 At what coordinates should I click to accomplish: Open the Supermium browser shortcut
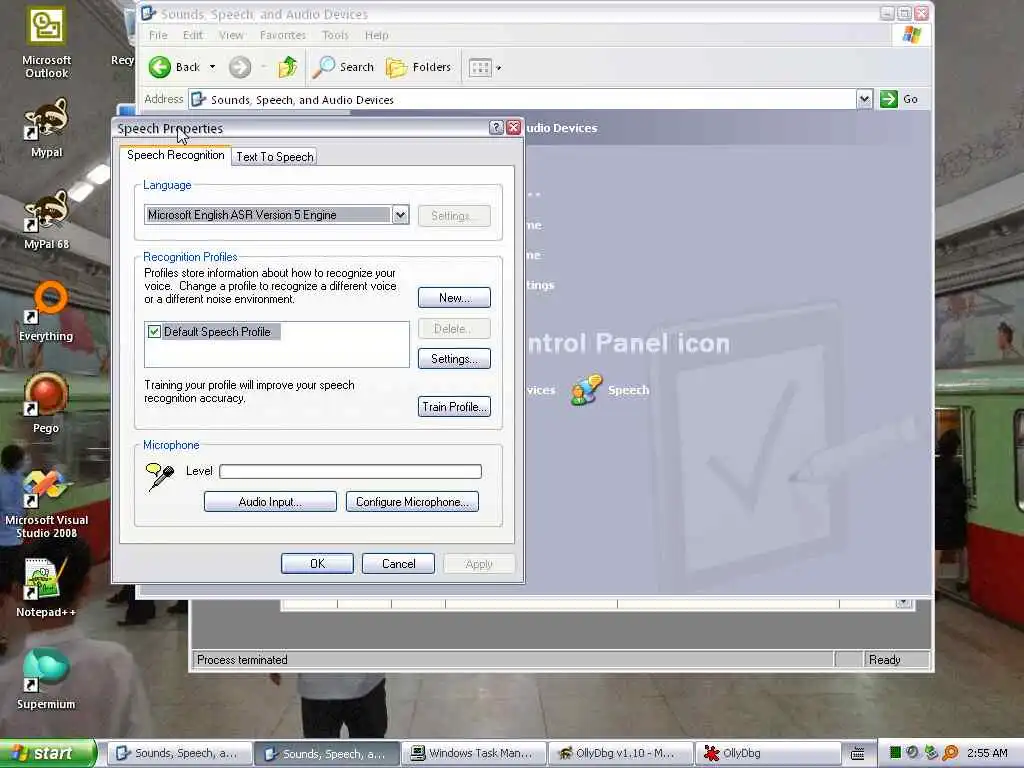[x=46, y=680]
